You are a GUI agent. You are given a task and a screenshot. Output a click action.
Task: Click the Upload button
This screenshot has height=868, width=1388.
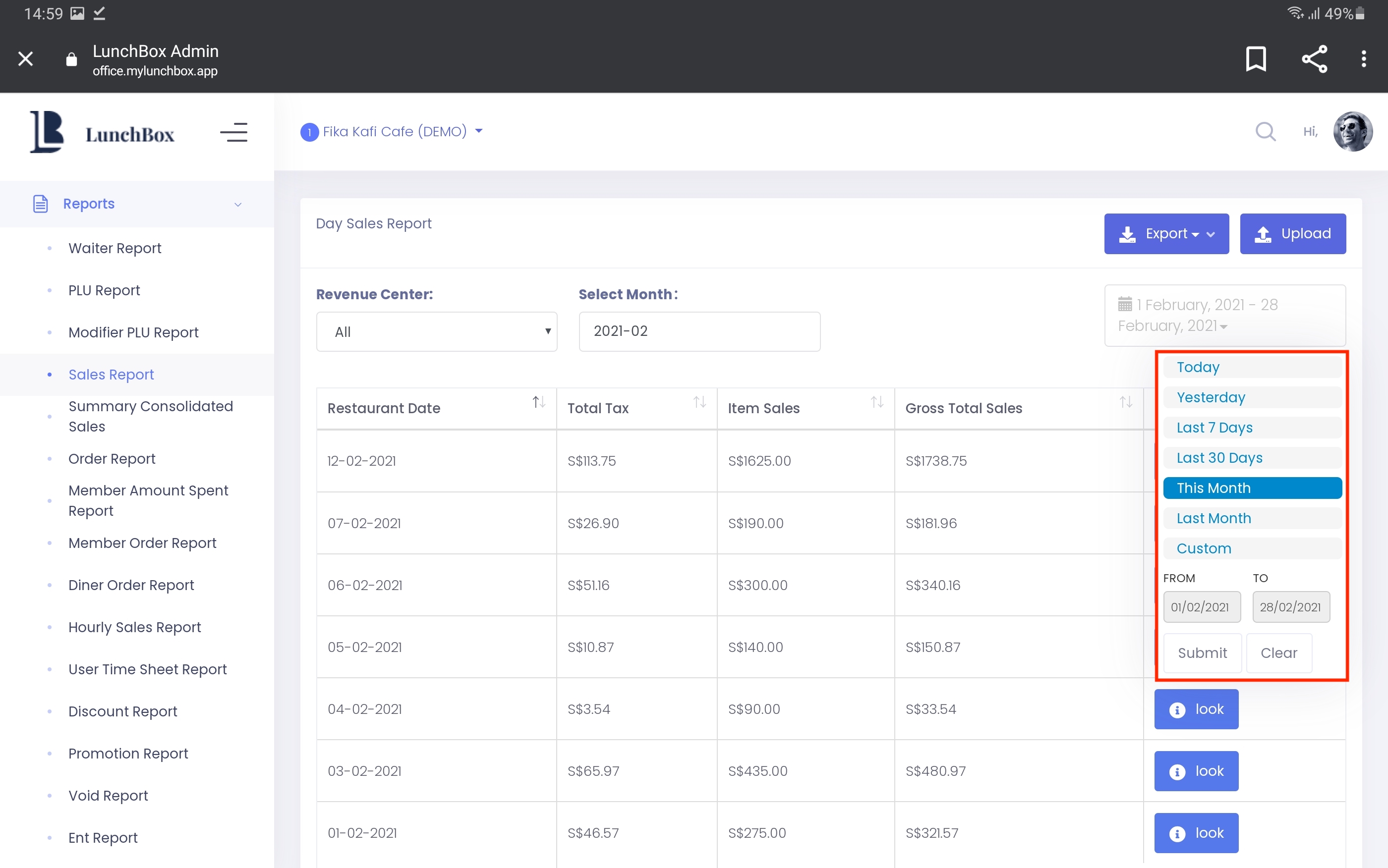pyautogui.click(x=1292, y=234)
